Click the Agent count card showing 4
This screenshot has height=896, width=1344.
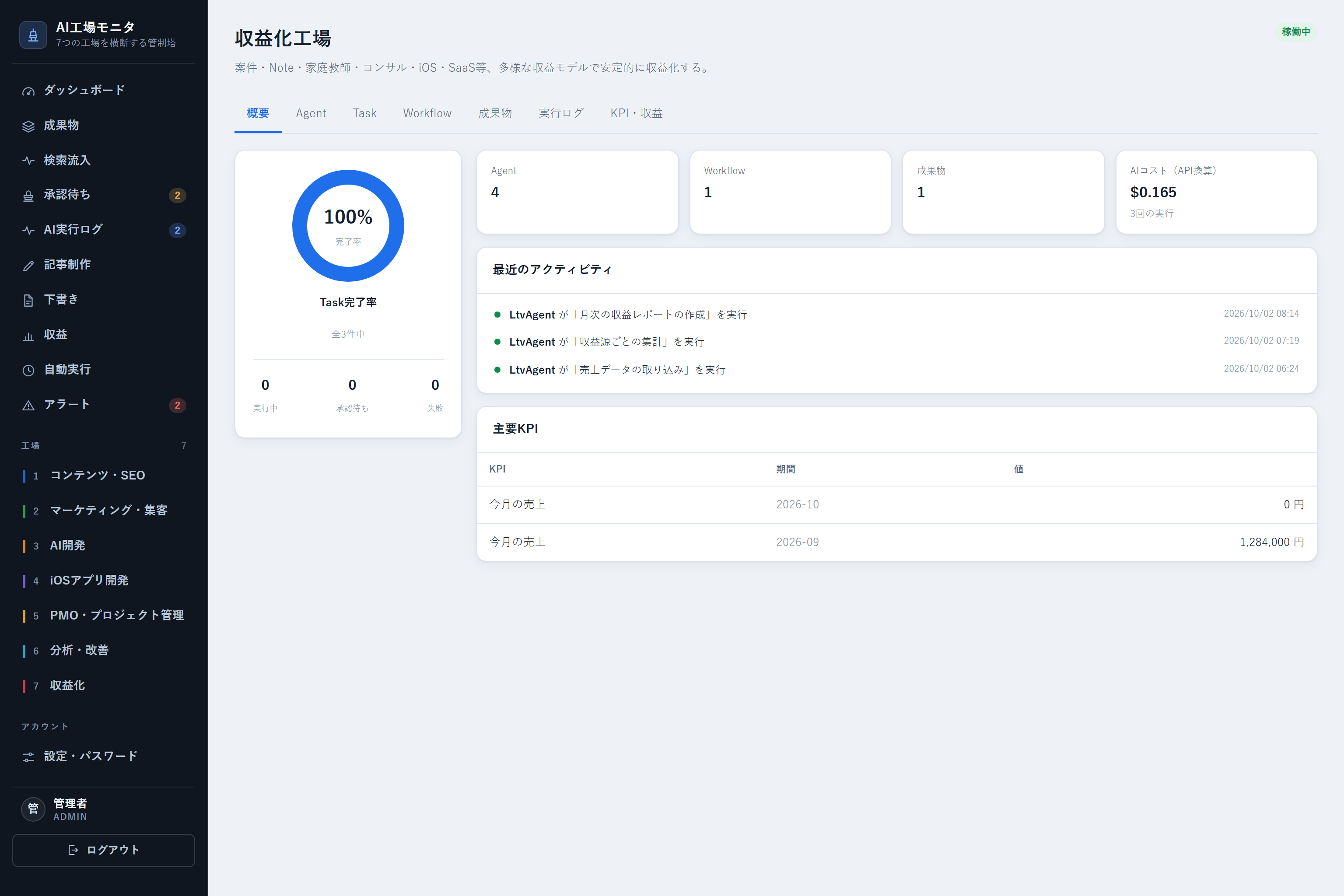pyautogui.click(x=577, y=192)
